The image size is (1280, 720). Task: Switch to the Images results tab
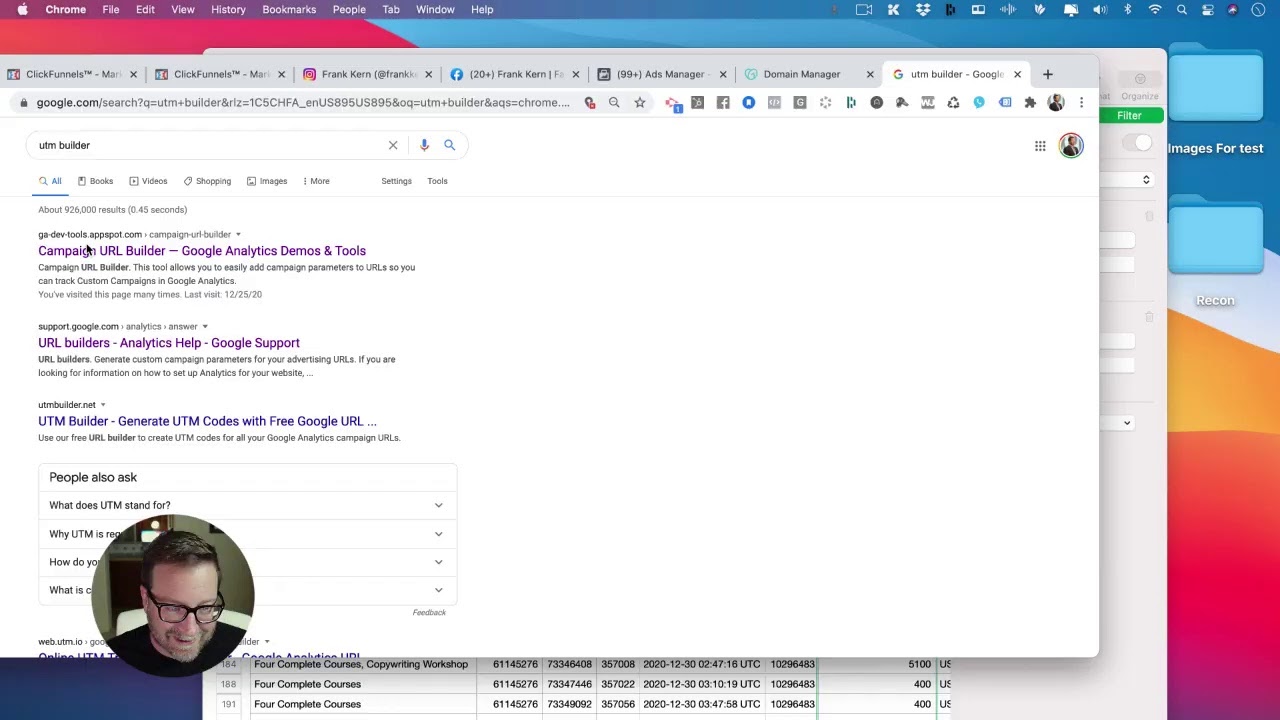tap(267, 181)
